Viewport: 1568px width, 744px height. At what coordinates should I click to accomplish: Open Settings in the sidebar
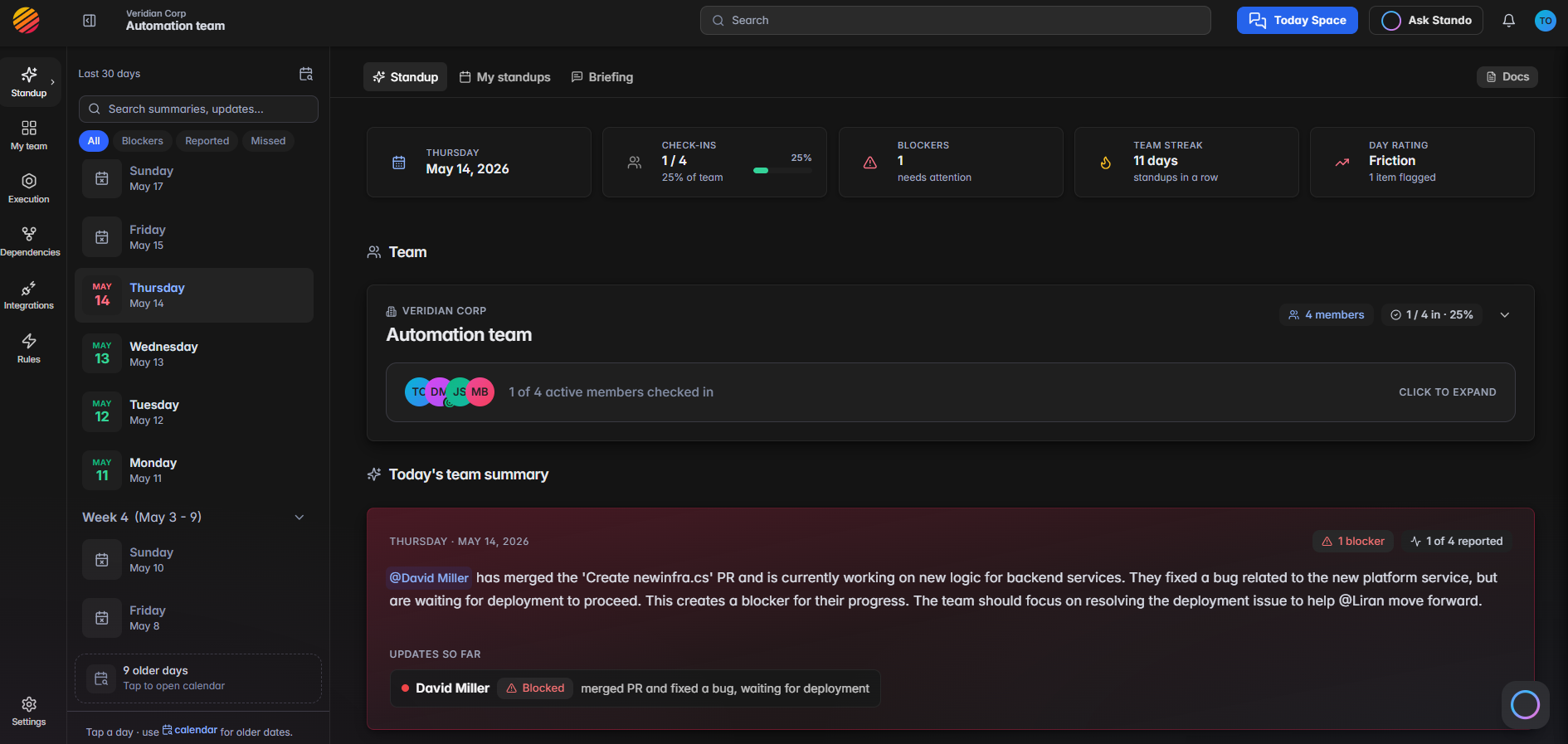click(x=29, y=712)
